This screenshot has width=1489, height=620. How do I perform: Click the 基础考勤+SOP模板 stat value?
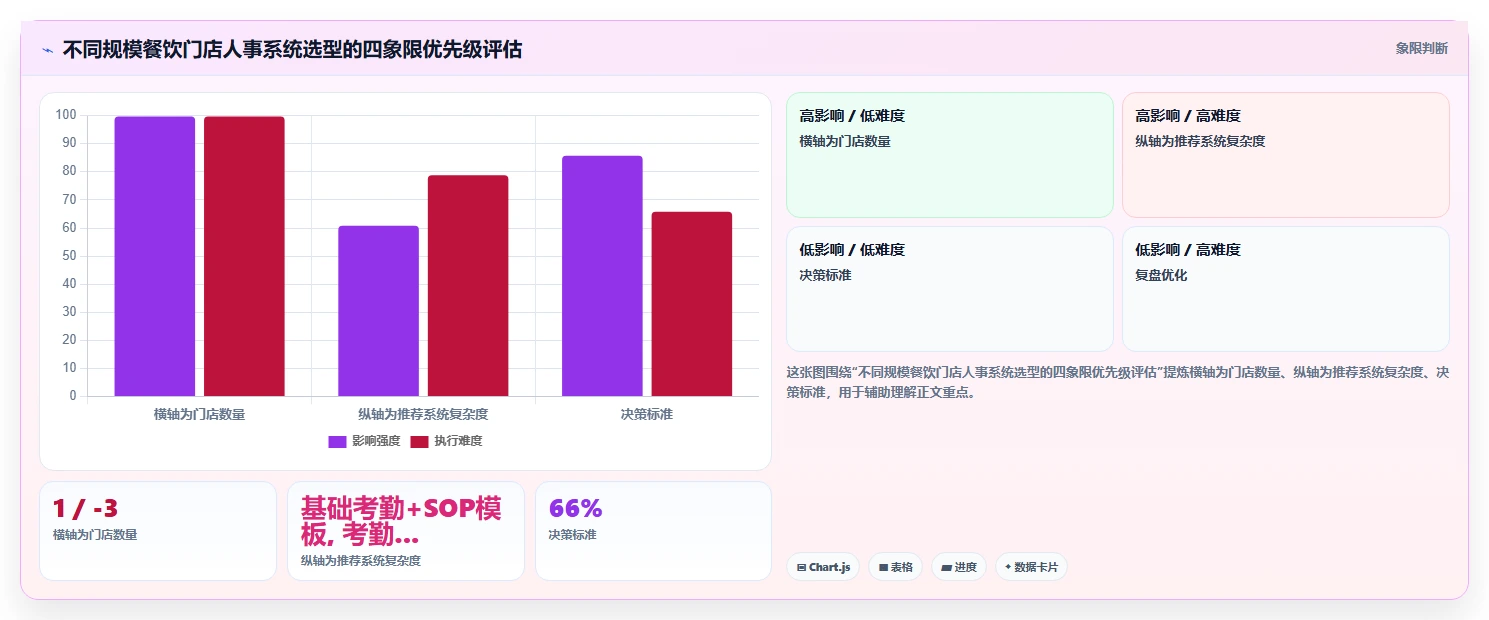click(x=401, y=521)
